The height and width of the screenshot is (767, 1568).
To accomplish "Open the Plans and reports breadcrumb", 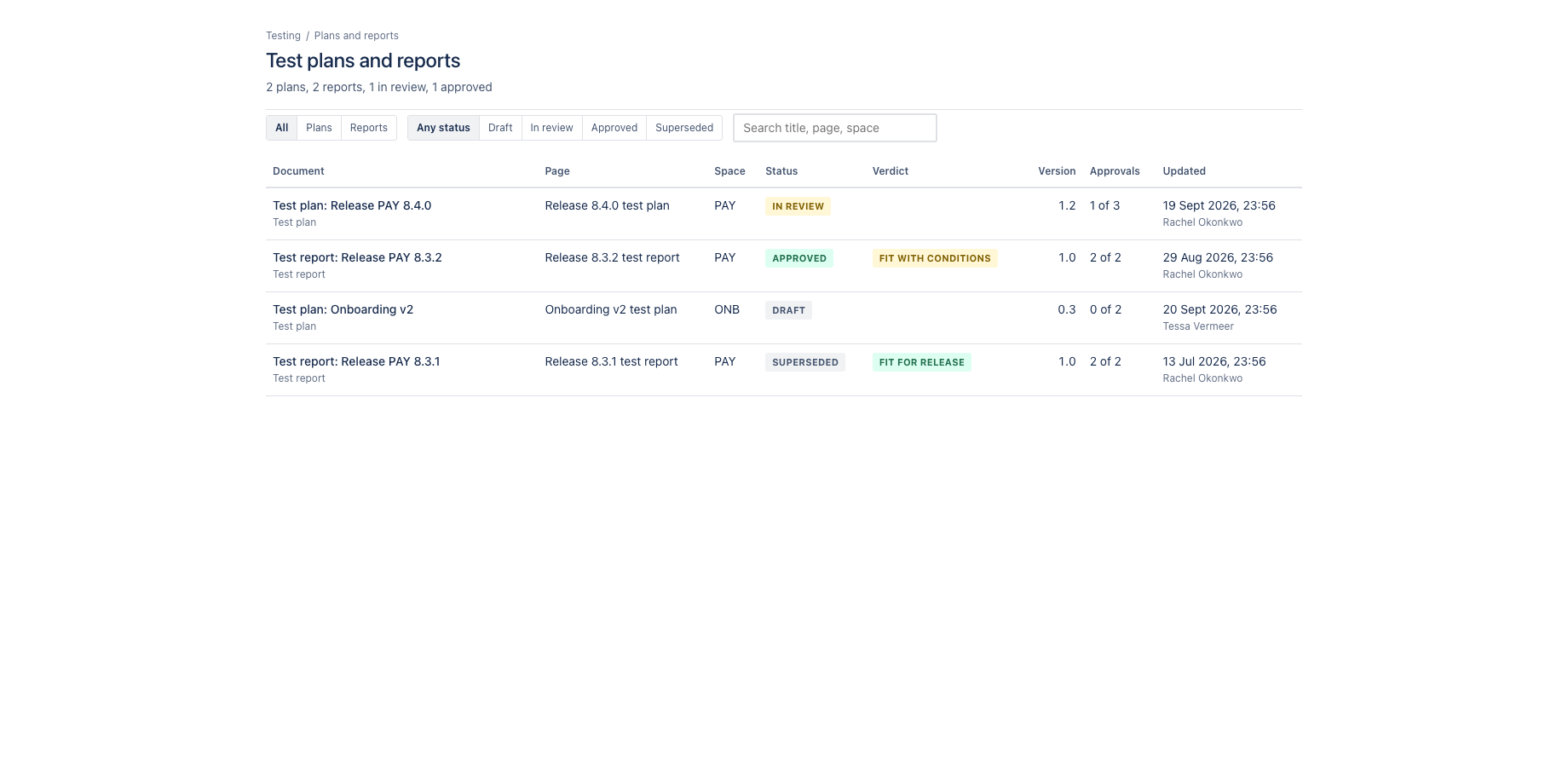I will click(x=356, y=36).
